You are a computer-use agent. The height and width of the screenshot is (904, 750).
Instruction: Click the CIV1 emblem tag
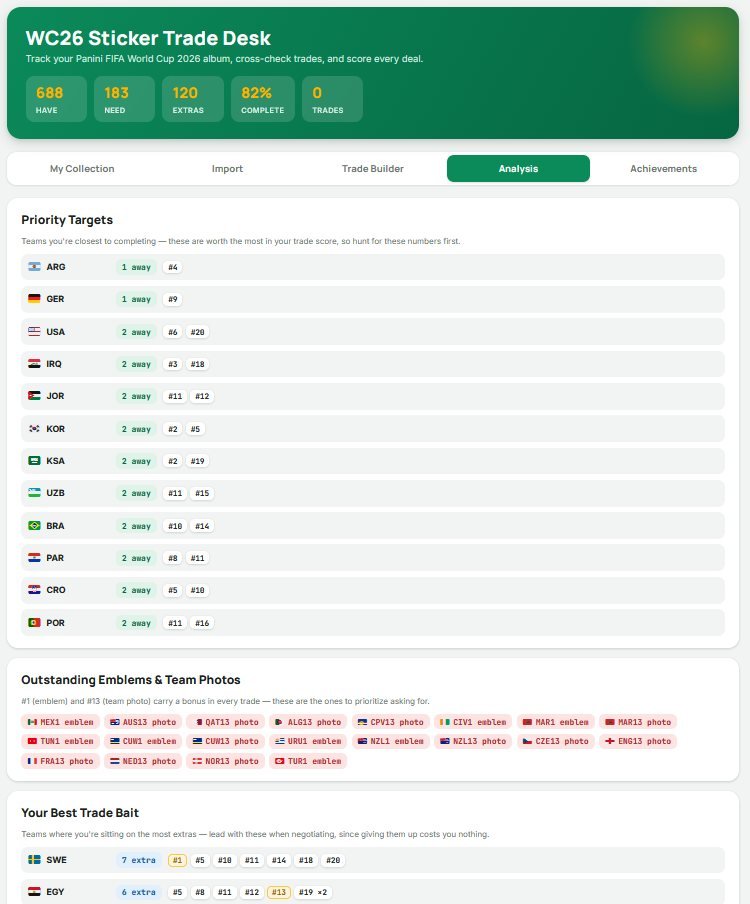[473, 722]
